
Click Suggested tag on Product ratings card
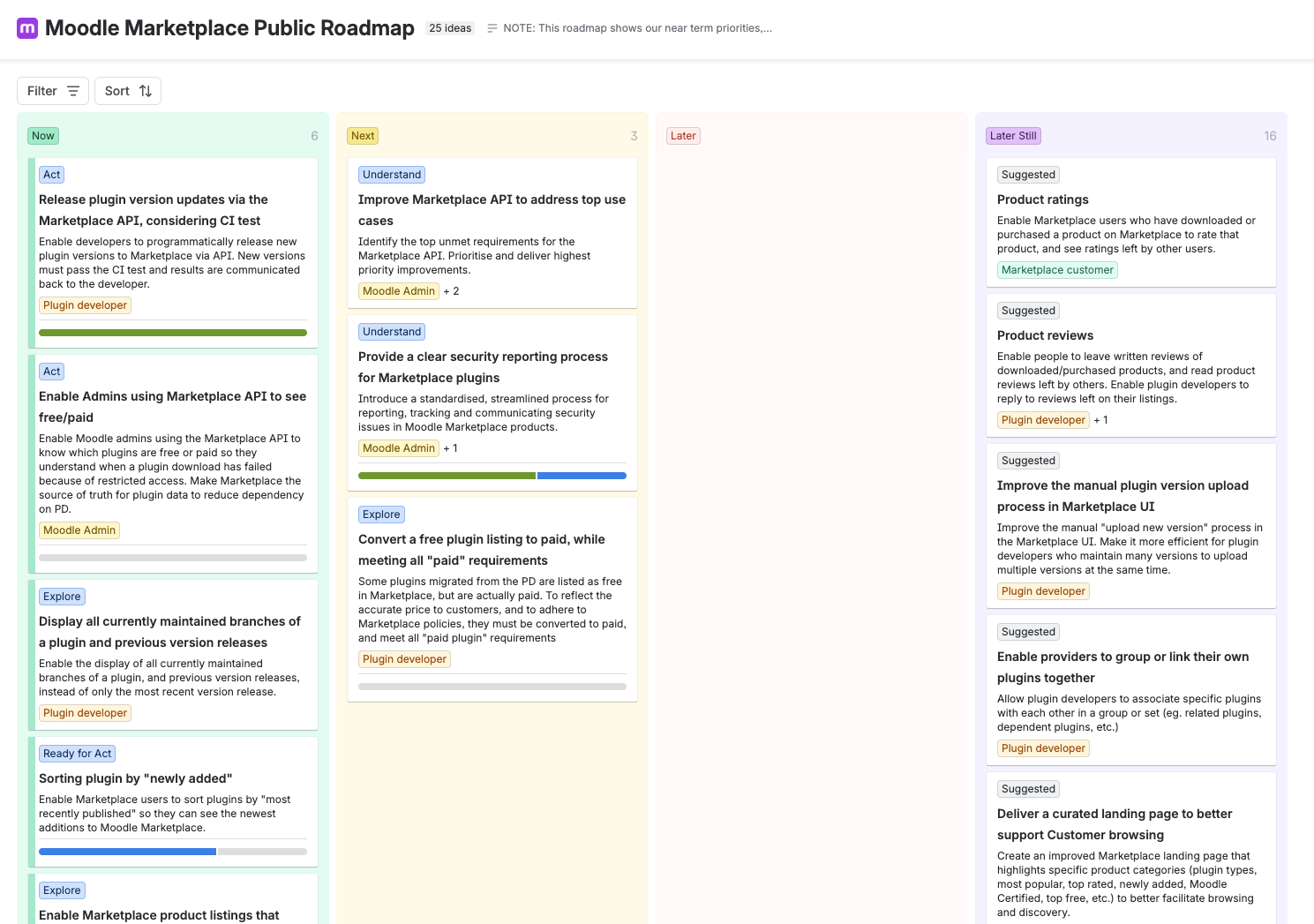click(x=1028, y=175)
